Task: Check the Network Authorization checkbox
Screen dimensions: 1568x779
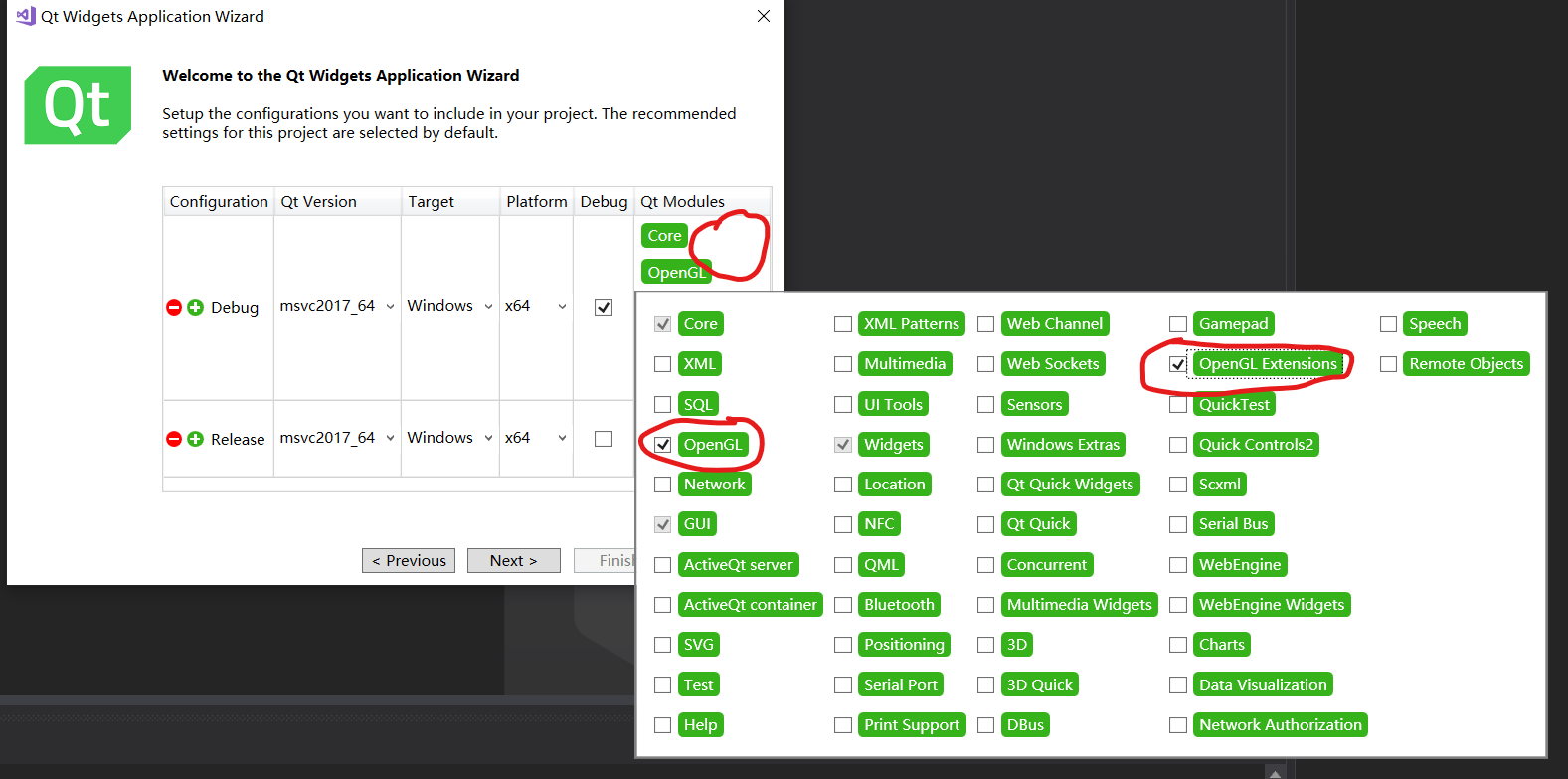Action: tap(1178, 725)
